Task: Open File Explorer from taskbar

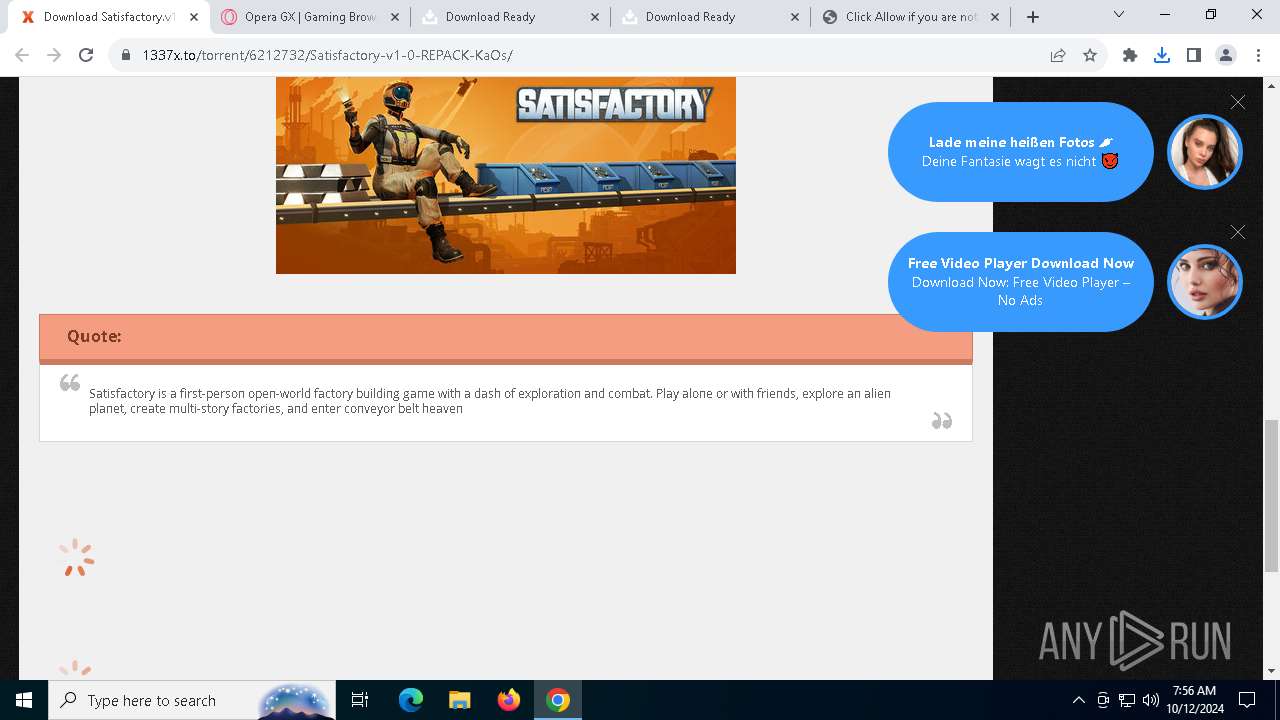Action: pos(459,700)
